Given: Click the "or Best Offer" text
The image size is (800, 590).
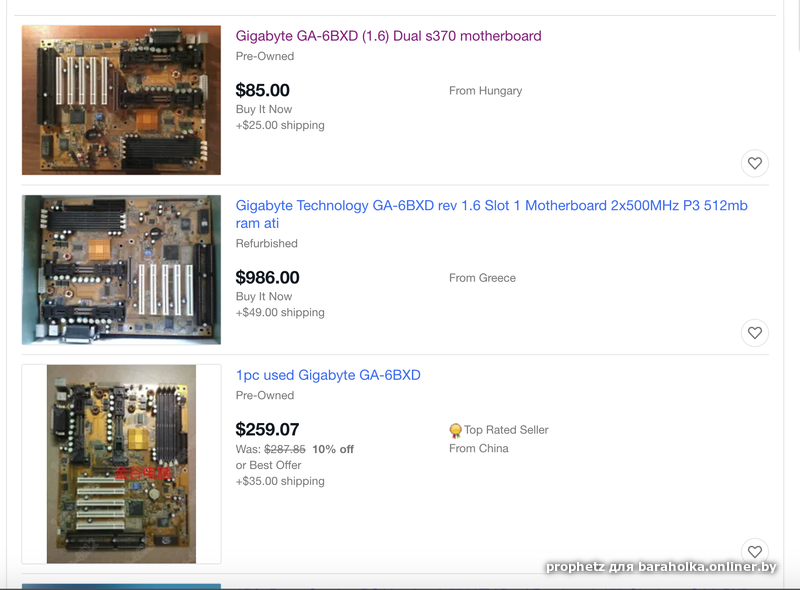Looking at the screenshot, I should tap(268, 465).
